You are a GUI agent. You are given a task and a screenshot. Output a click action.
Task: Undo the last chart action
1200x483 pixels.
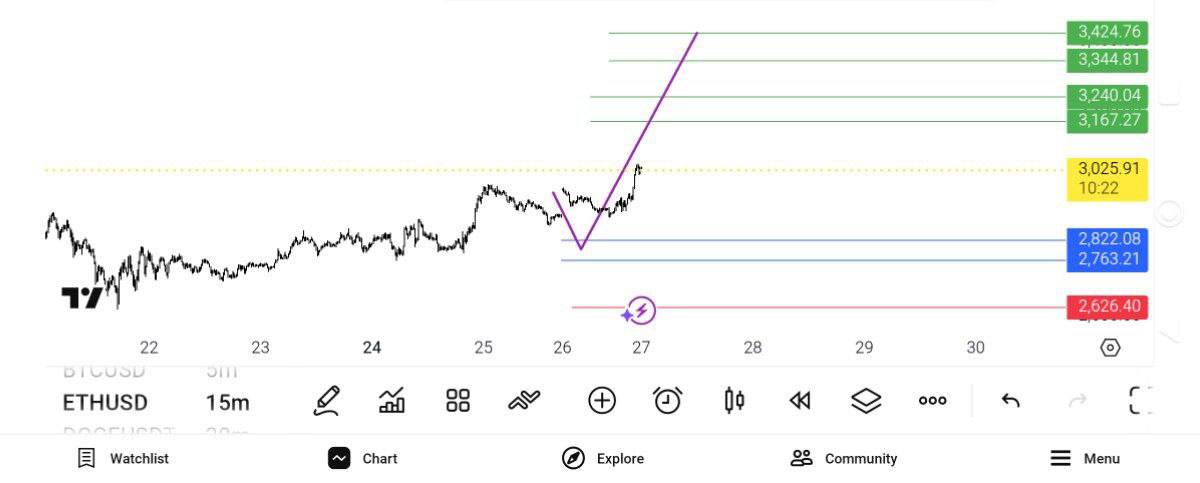click(1010, 401)
